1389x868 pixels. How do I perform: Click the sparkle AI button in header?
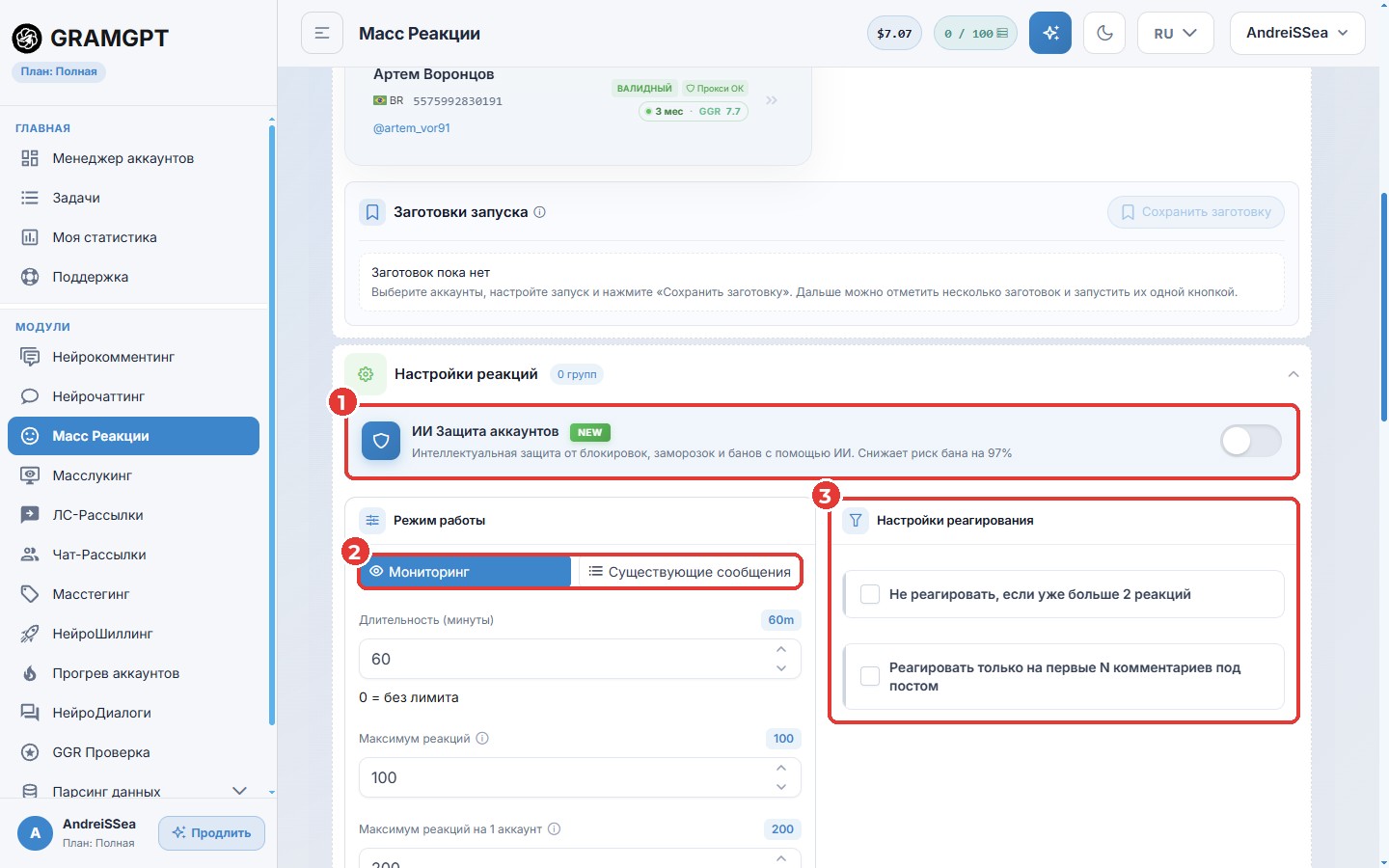coord(1050,33)
